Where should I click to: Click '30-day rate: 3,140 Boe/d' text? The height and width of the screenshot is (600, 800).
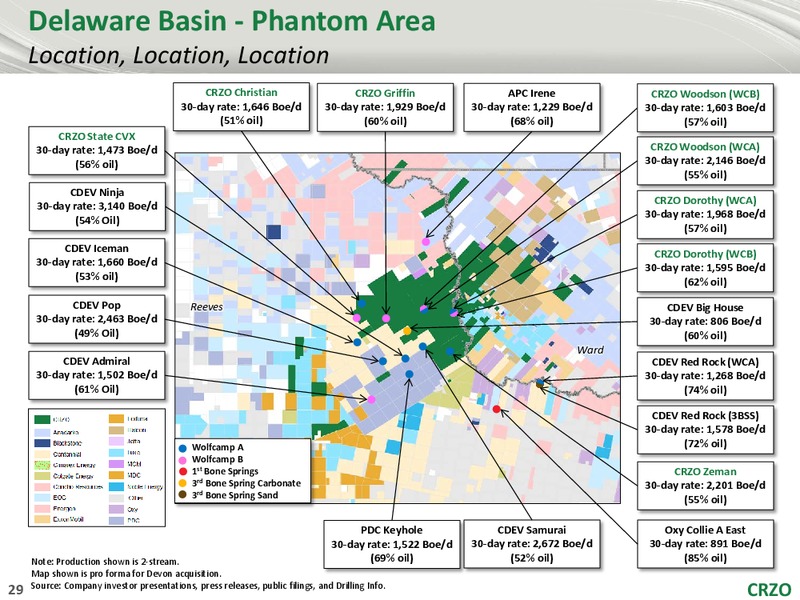point(97,206)
